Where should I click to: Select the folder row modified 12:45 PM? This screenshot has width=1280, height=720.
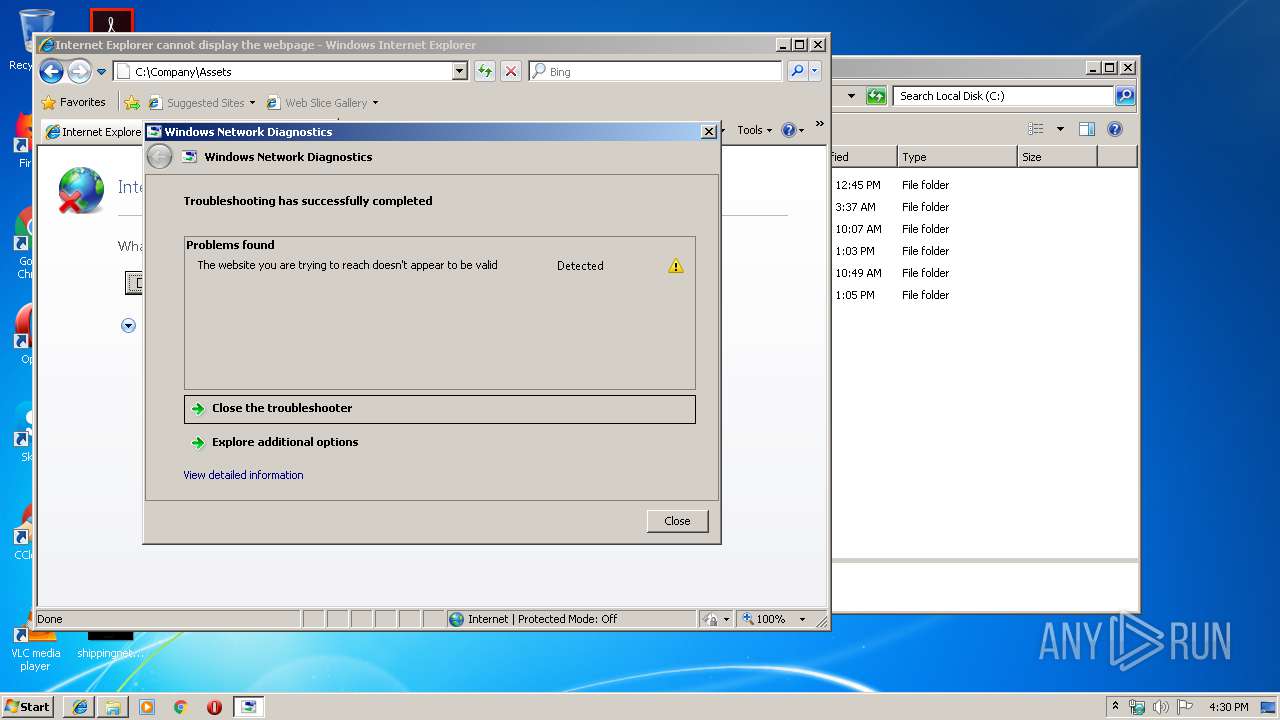pos(983,185)
